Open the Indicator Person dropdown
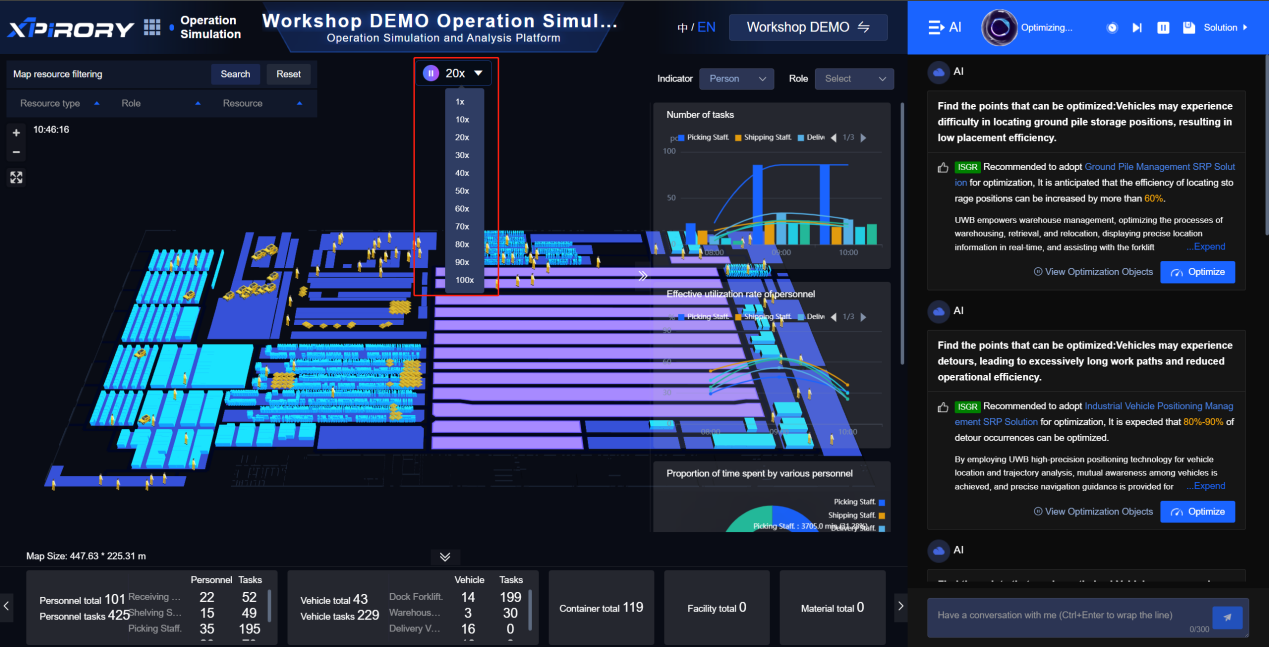1269x647 pixels. pyautogui.click(x=736, y=79)
